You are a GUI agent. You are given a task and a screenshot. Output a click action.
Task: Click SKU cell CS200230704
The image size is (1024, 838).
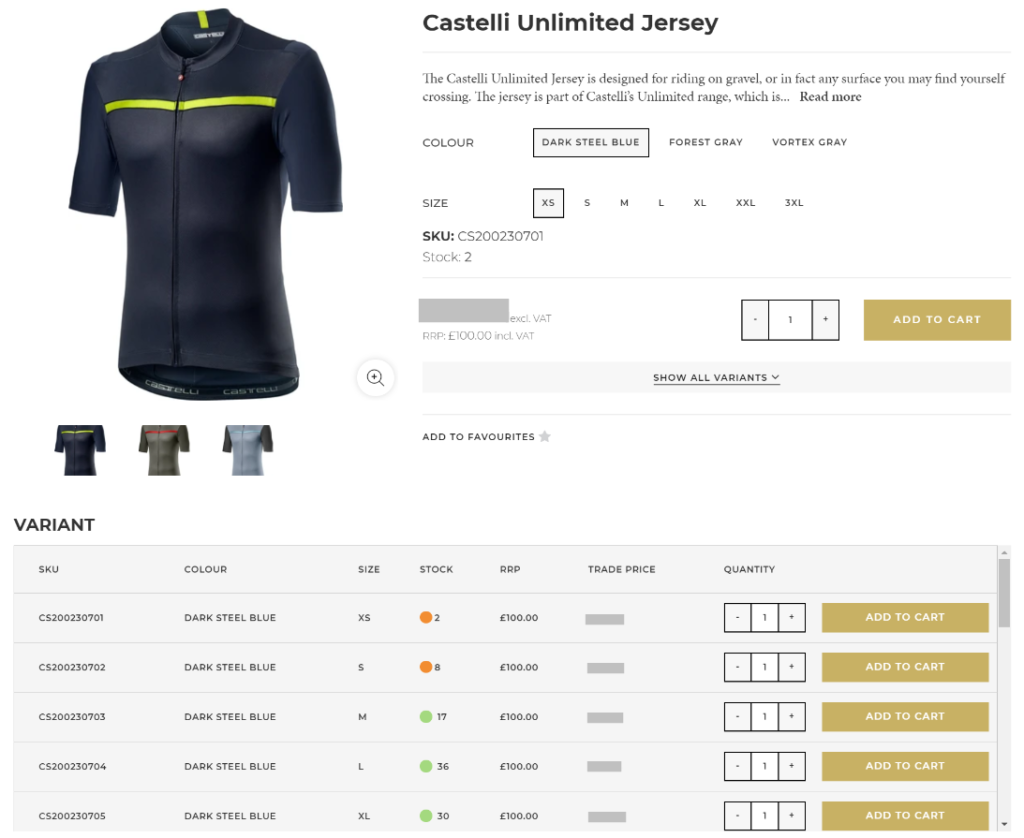point(72,766)
